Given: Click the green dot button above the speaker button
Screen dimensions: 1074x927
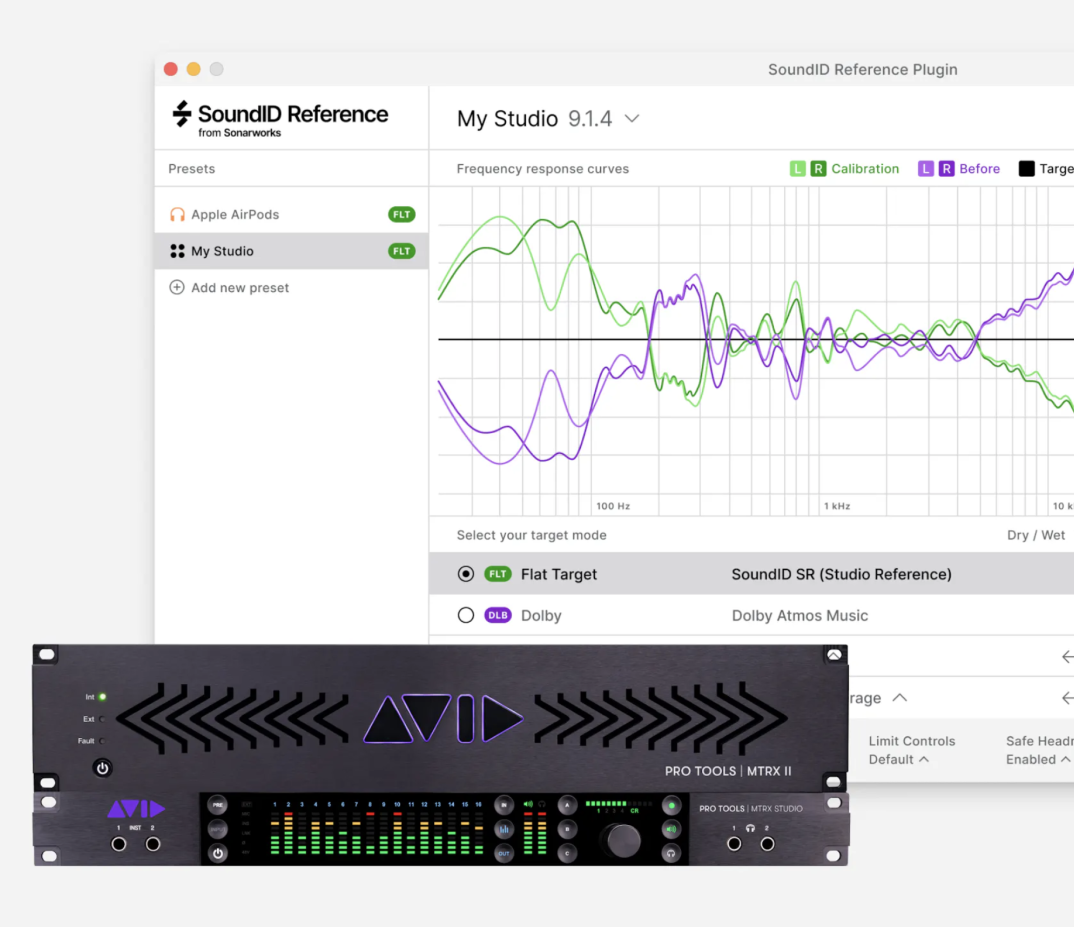Looking at the screenshot, I should tap(671, 806).
